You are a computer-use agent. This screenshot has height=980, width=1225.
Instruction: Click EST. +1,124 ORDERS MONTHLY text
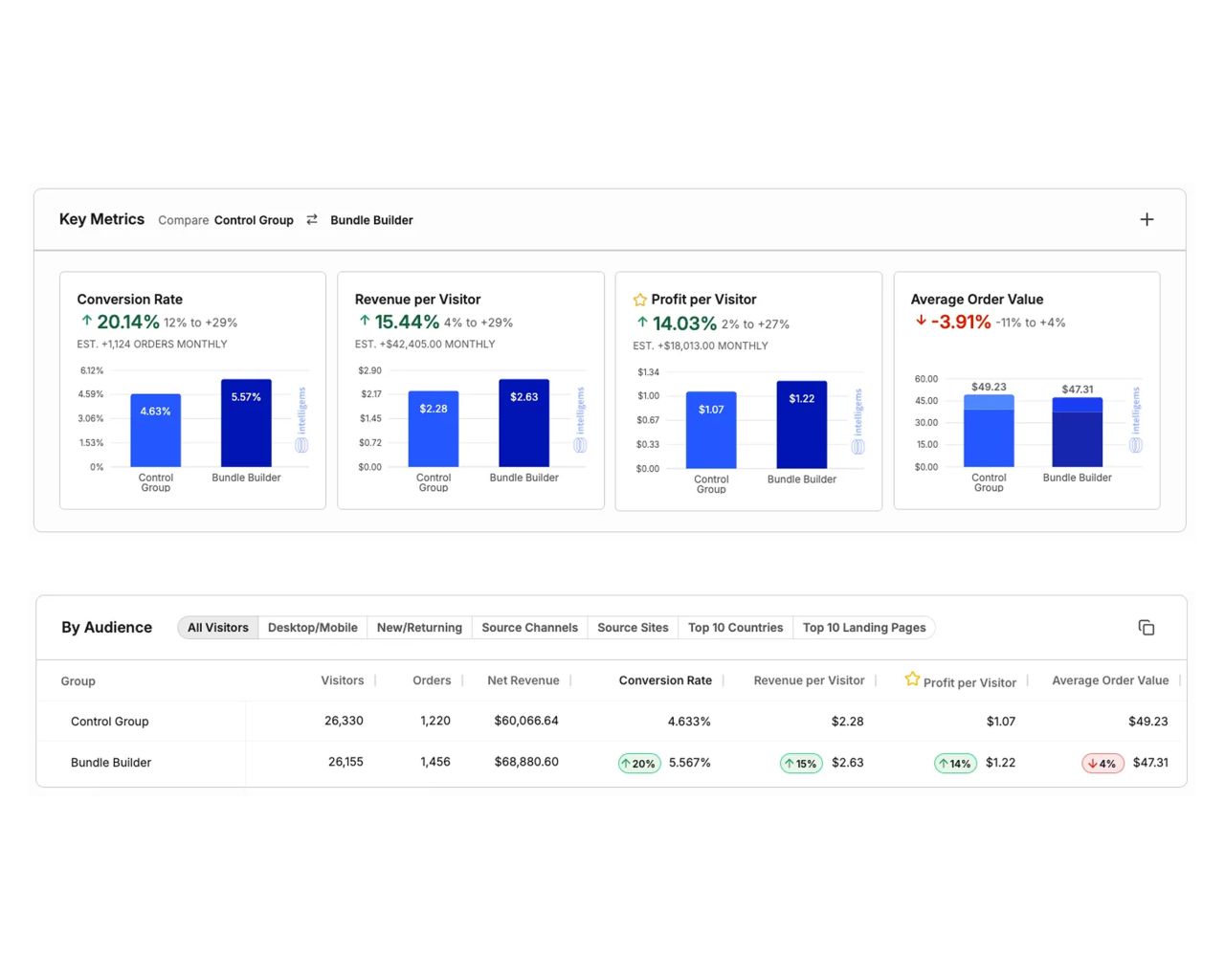(152, 345)
